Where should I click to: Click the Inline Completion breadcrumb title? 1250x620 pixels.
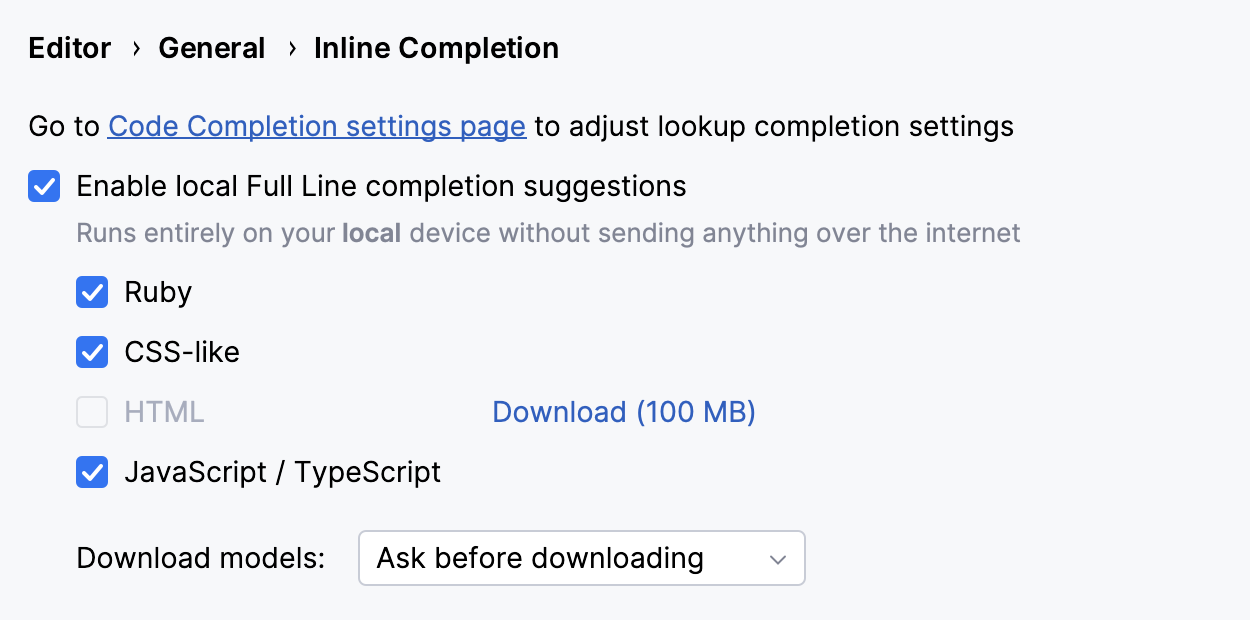pyautogui.click(x=436, y=47)
